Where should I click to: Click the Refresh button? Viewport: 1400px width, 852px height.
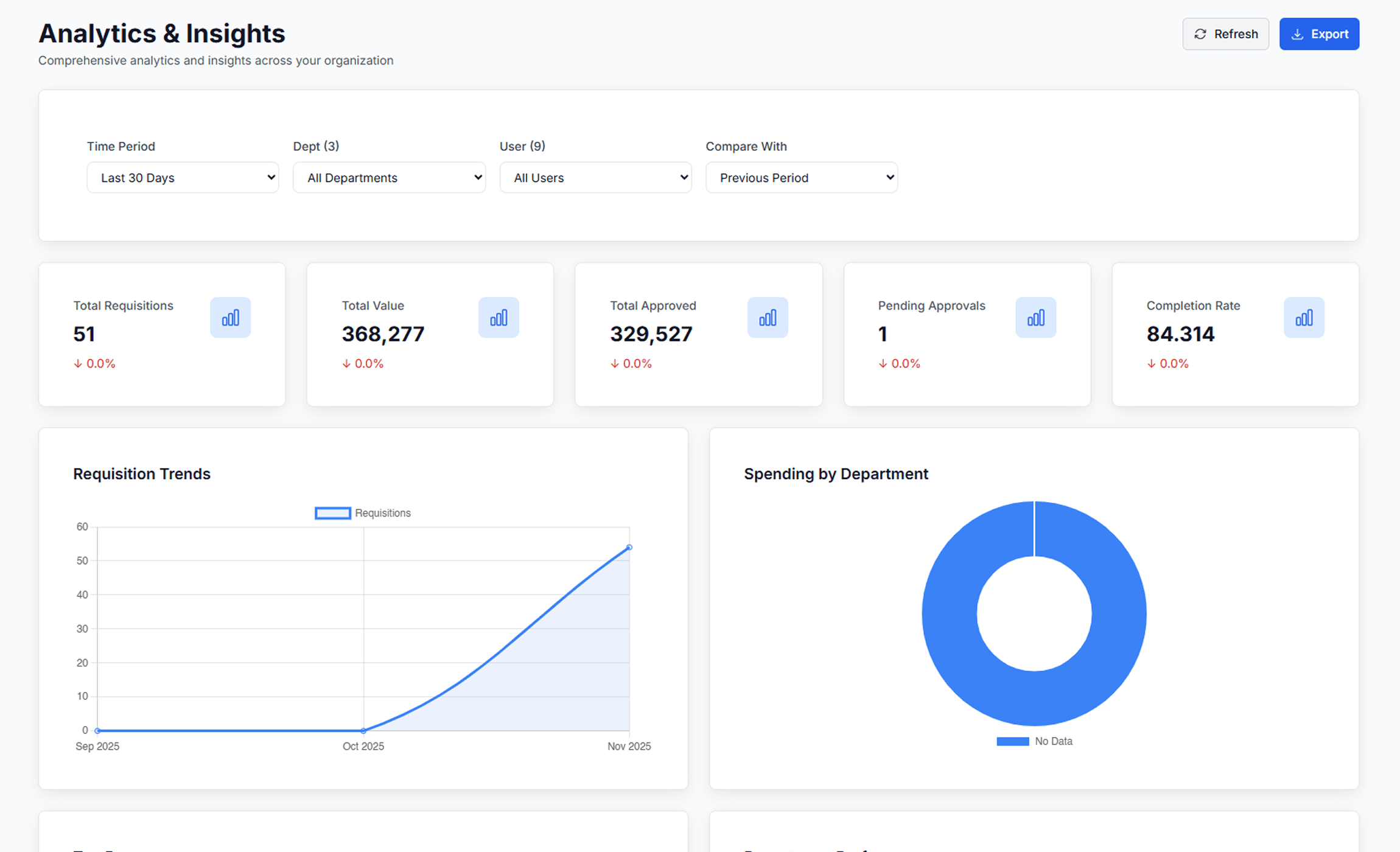point(1225,34)
